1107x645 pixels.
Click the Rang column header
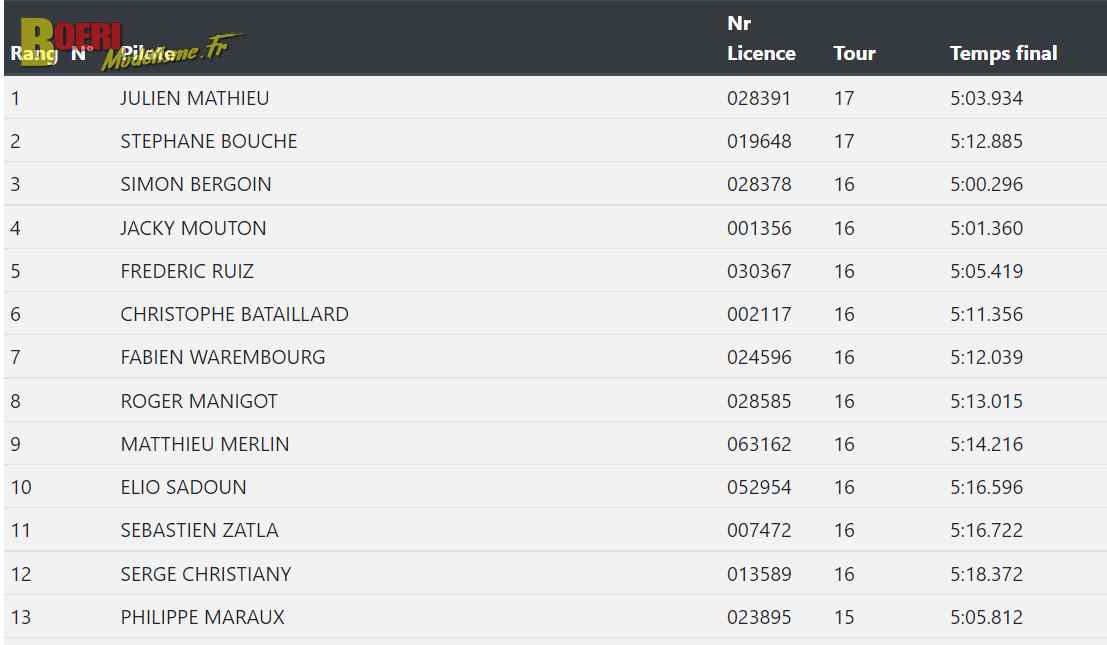tap(34, 53)
